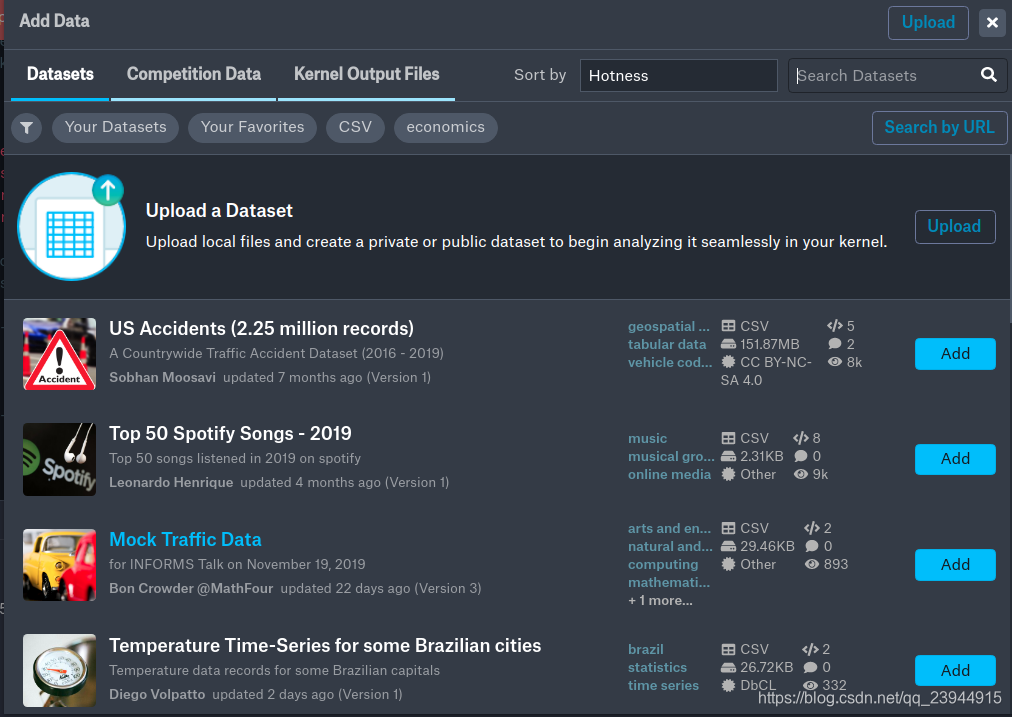Click the geospatial tag on US Accidents
The height and width of the screenshot is (717, 1012).
coord(669,327)
